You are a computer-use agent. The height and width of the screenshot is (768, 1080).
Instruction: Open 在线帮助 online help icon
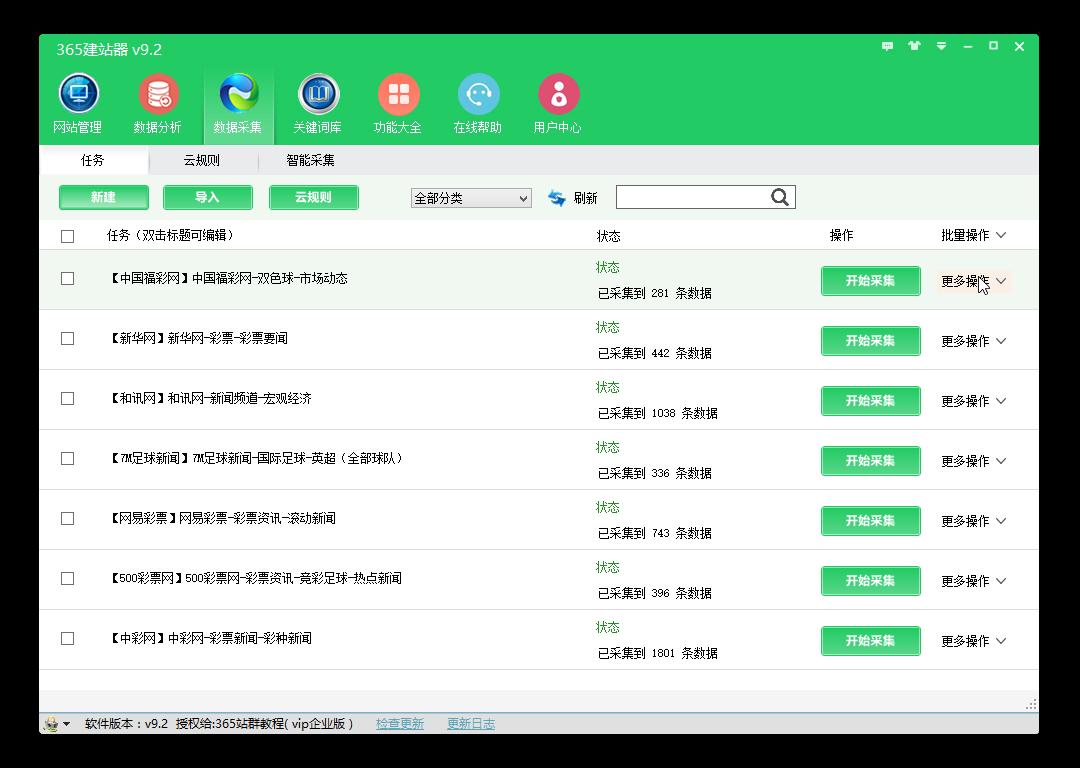pyautogui.click(x=478, y=94)
